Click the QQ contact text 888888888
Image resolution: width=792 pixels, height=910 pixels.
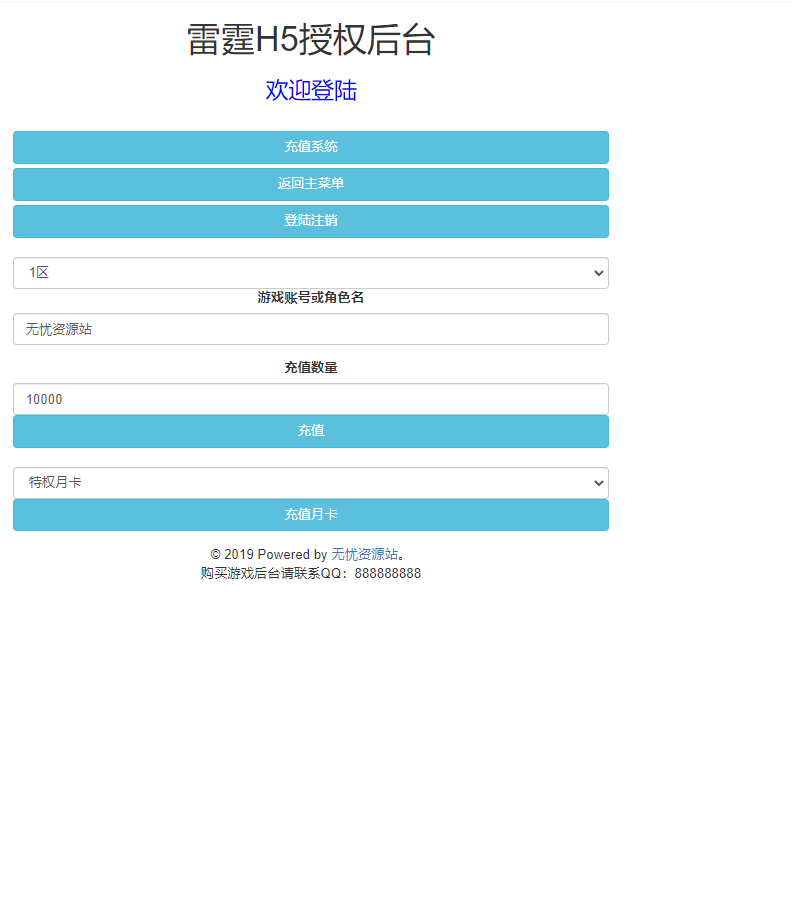[388, 573]
